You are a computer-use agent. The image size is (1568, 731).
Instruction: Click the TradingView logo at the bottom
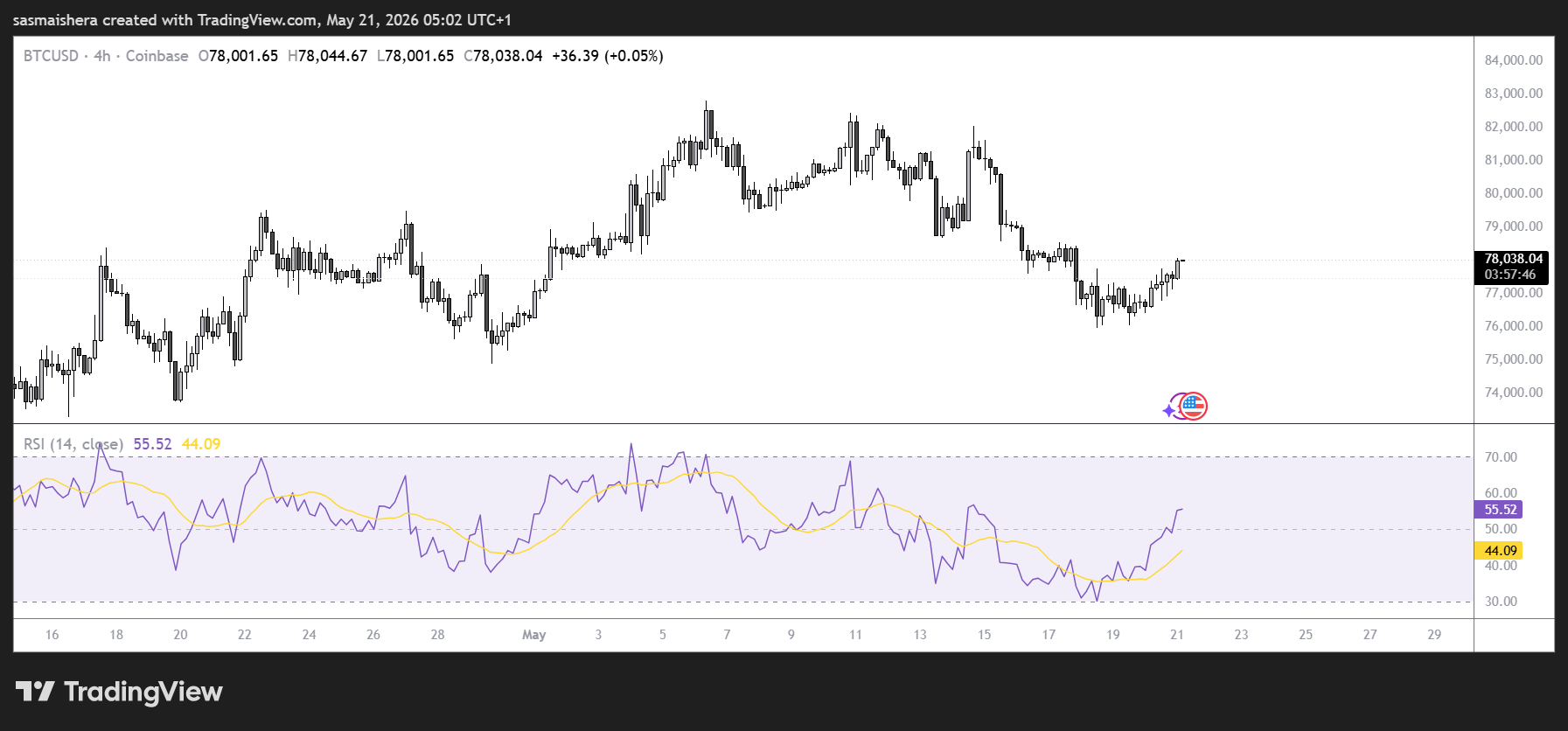click(x=119, y=692)
